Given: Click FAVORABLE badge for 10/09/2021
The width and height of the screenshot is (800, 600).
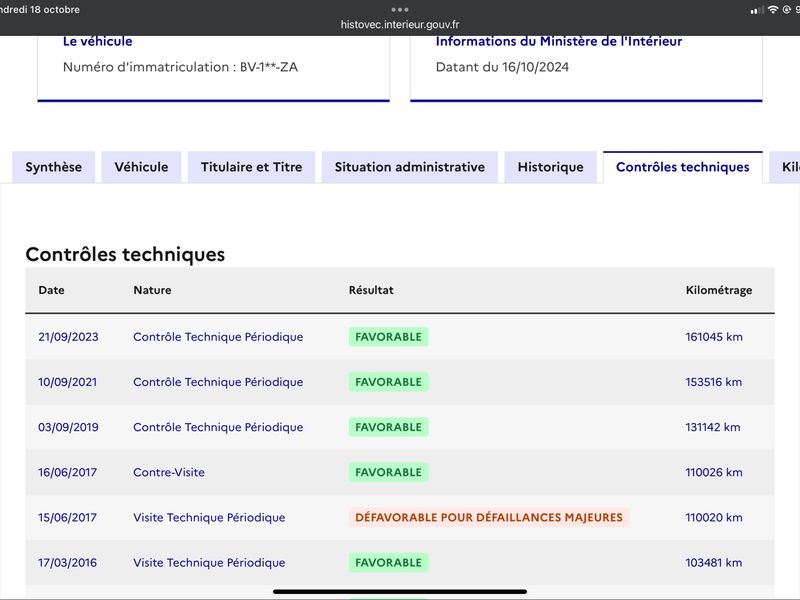Looking at the screenshot, I should pyautogui.click(x=388, y=382).
